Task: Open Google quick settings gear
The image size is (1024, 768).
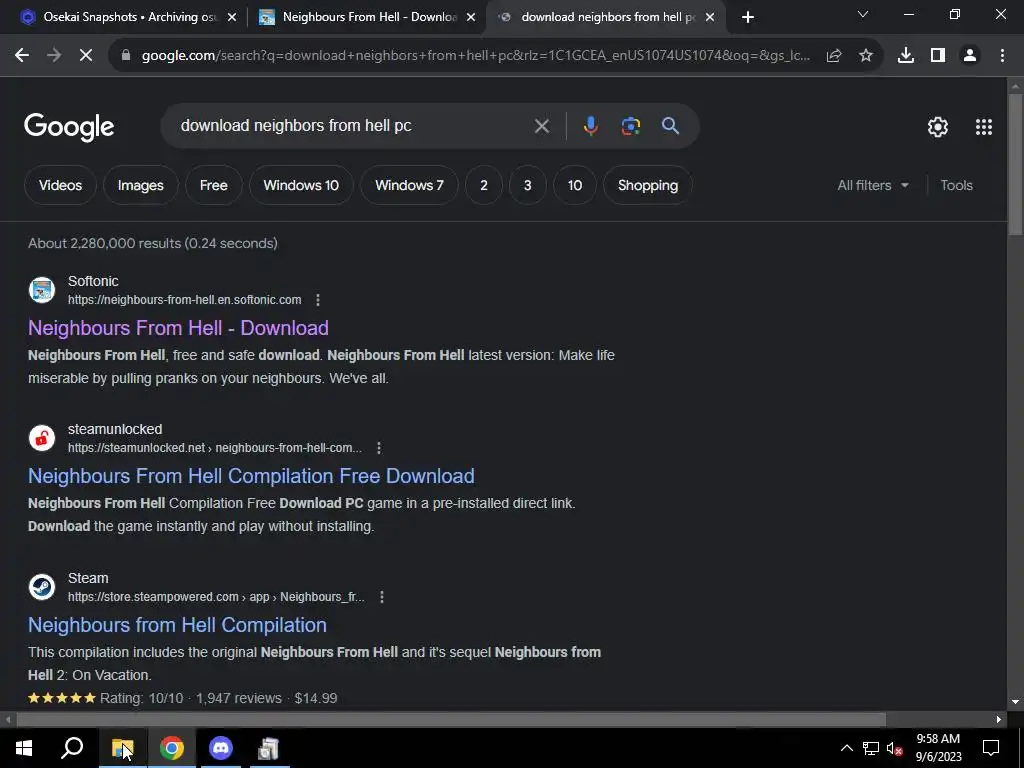Action: click(938, 127)
